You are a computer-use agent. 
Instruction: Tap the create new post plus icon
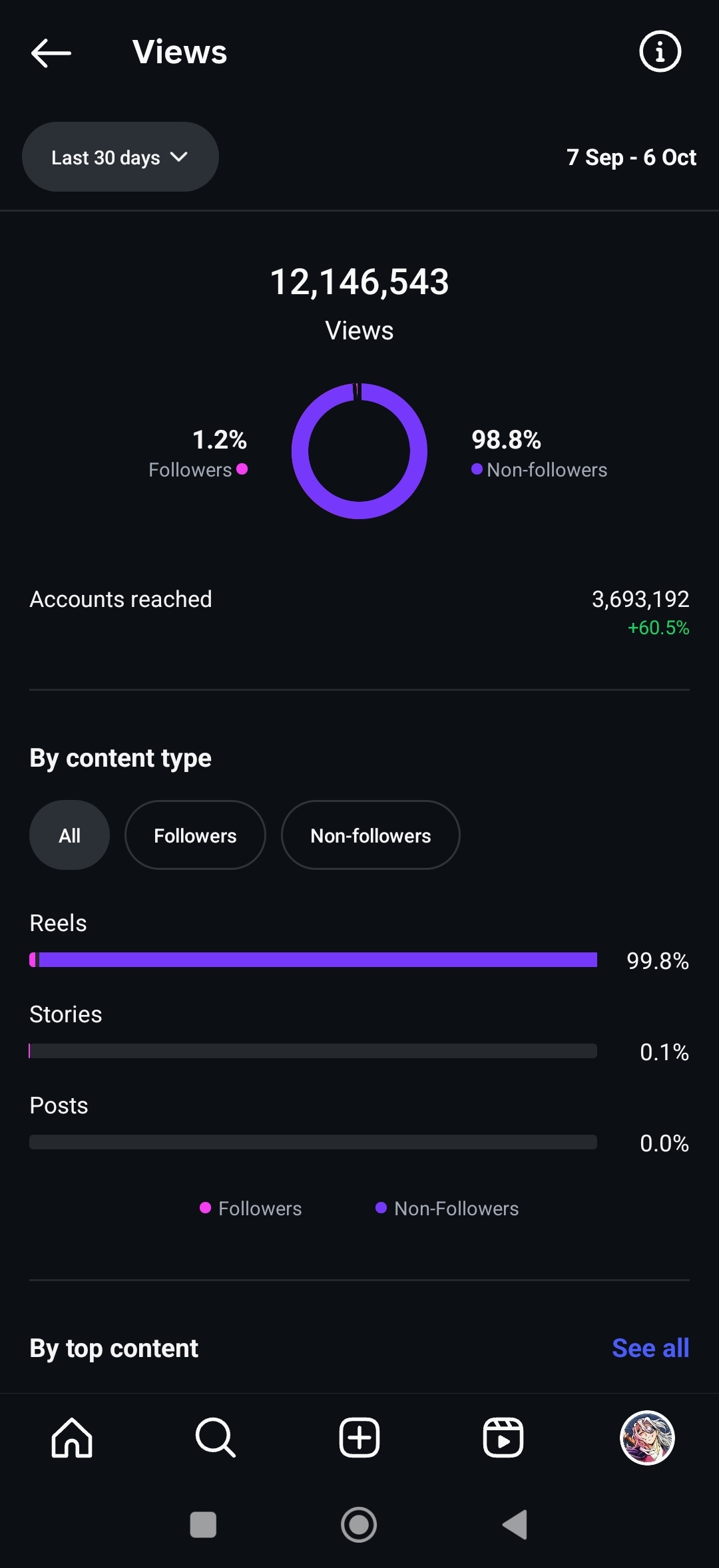click(x=359, y=1438)
